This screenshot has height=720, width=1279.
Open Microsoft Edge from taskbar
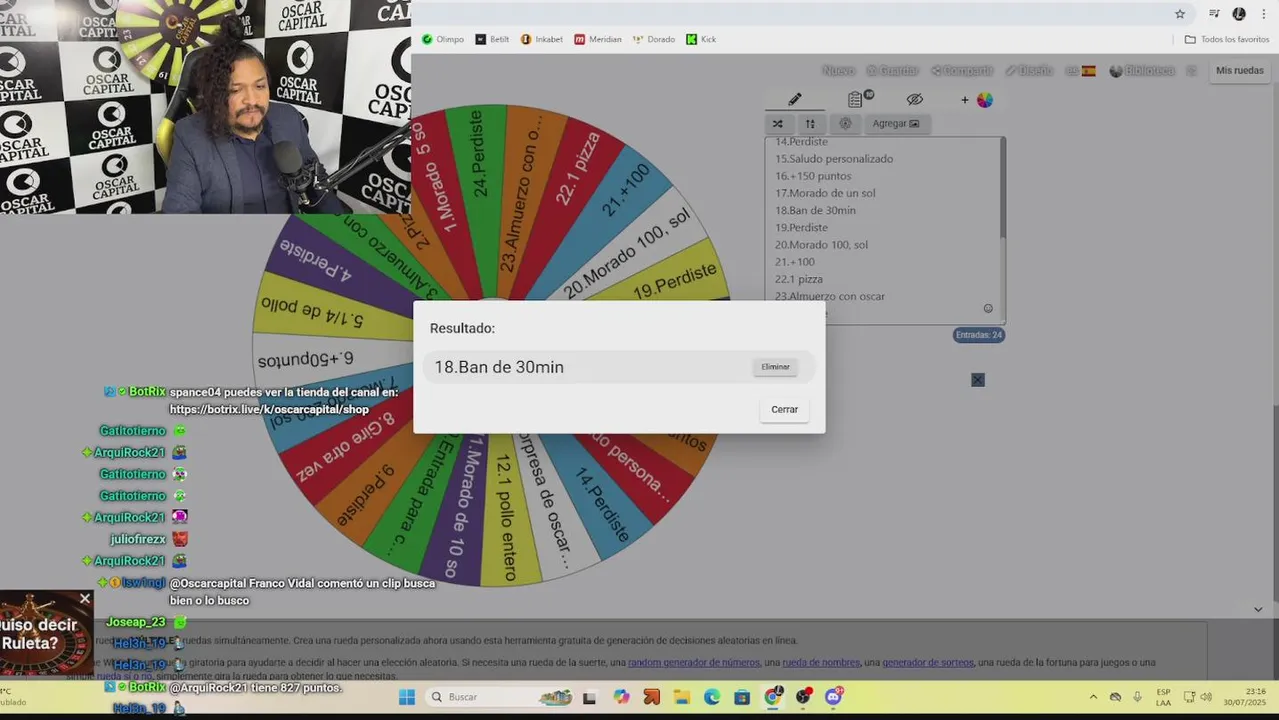point(712,697)
